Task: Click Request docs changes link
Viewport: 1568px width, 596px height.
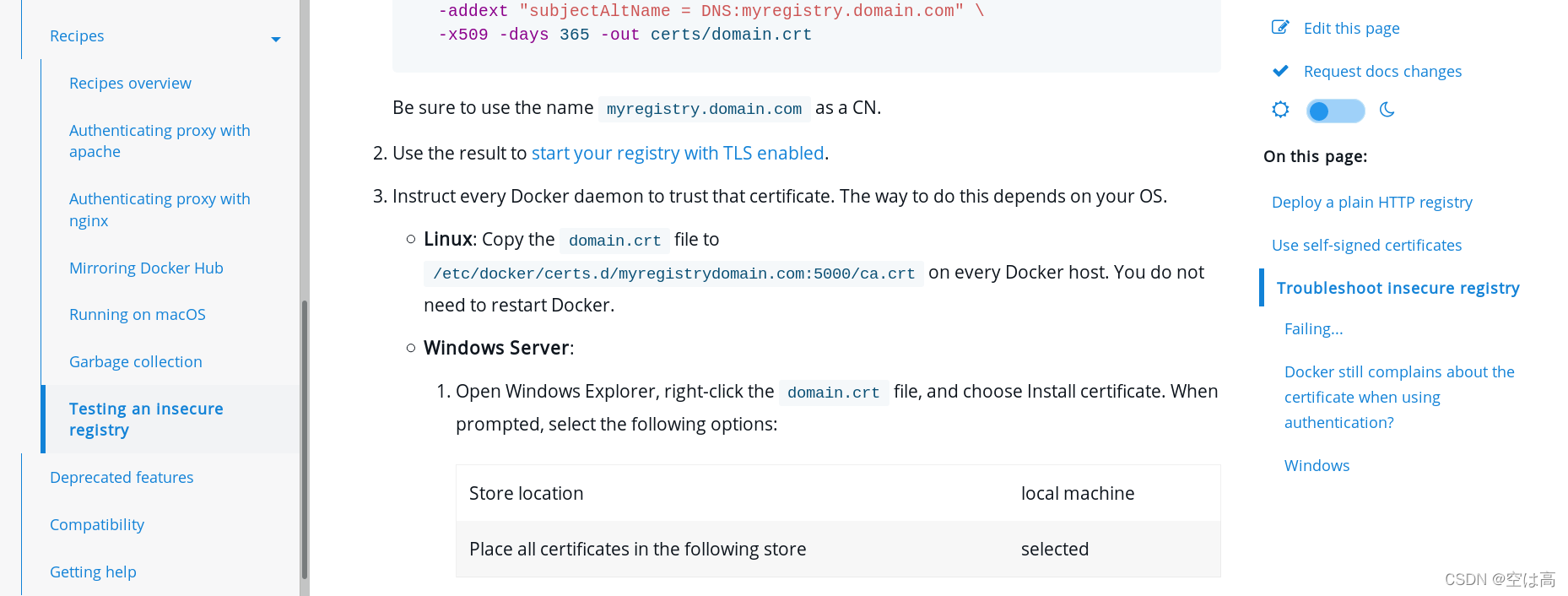Action: click(1382, 72)
